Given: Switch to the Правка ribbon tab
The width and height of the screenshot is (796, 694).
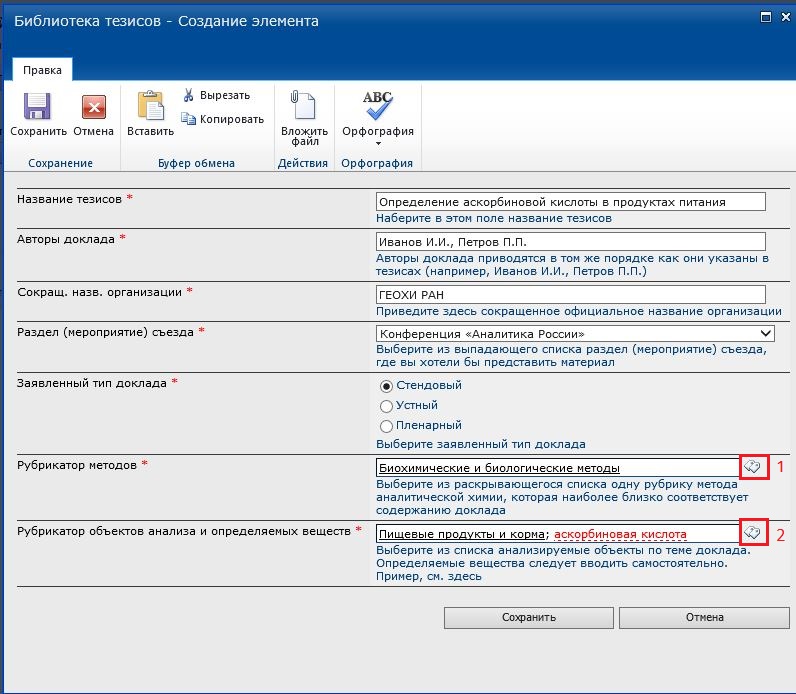Looking at the screenshot, I should click(x=42, y=70).
